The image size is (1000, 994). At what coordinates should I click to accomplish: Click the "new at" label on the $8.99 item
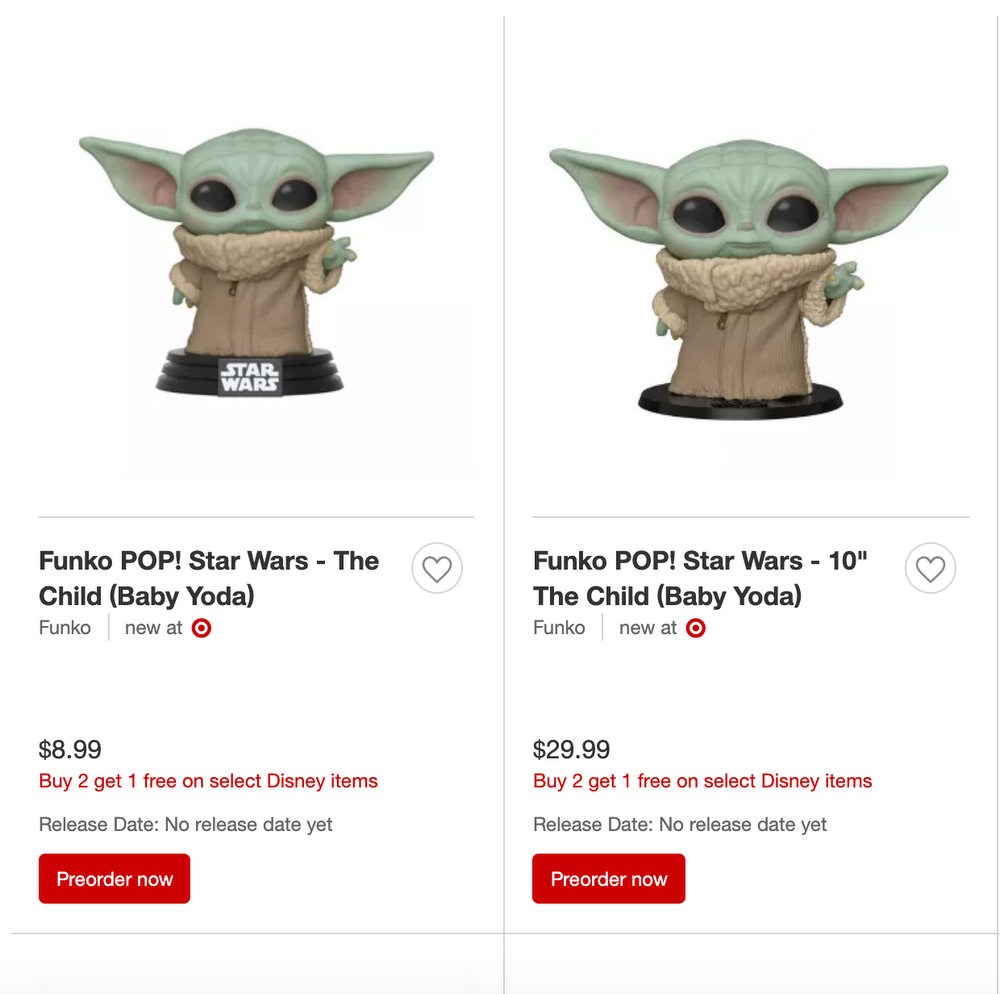[x=153, y=628]
